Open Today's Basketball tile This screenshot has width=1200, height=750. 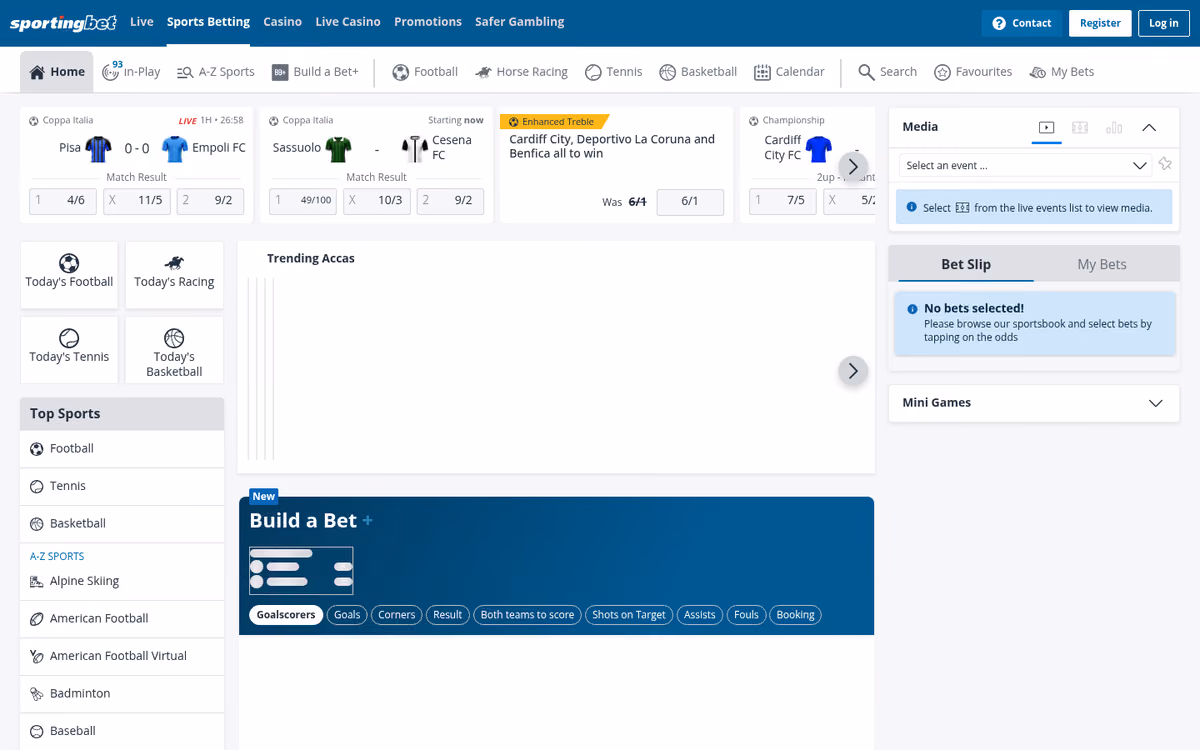click(x=174, y=350)
